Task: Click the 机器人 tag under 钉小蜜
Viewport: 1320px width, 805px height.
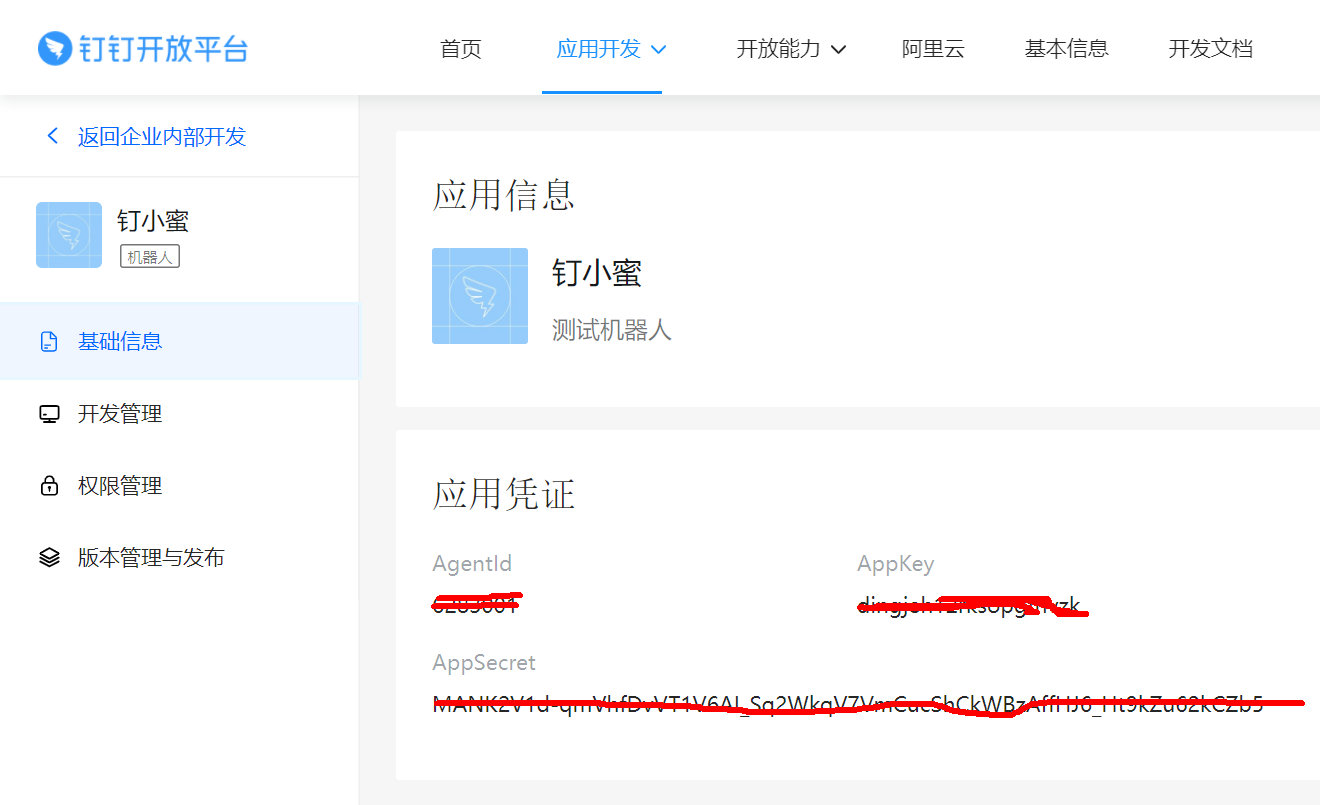Action: coord(150,257)
